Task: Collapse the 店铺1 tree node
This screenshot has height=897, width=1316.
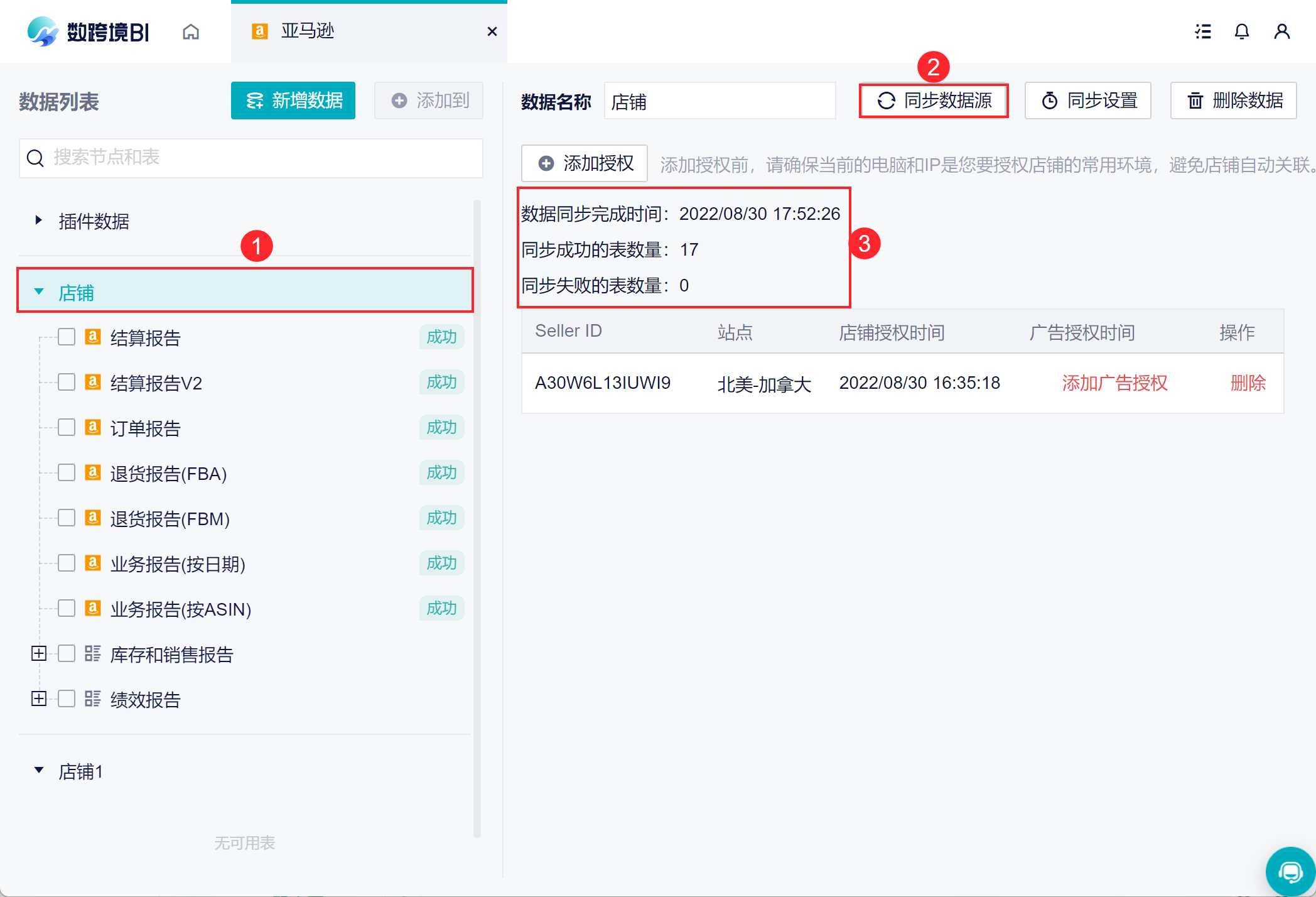Action: (x=39, y=771)
